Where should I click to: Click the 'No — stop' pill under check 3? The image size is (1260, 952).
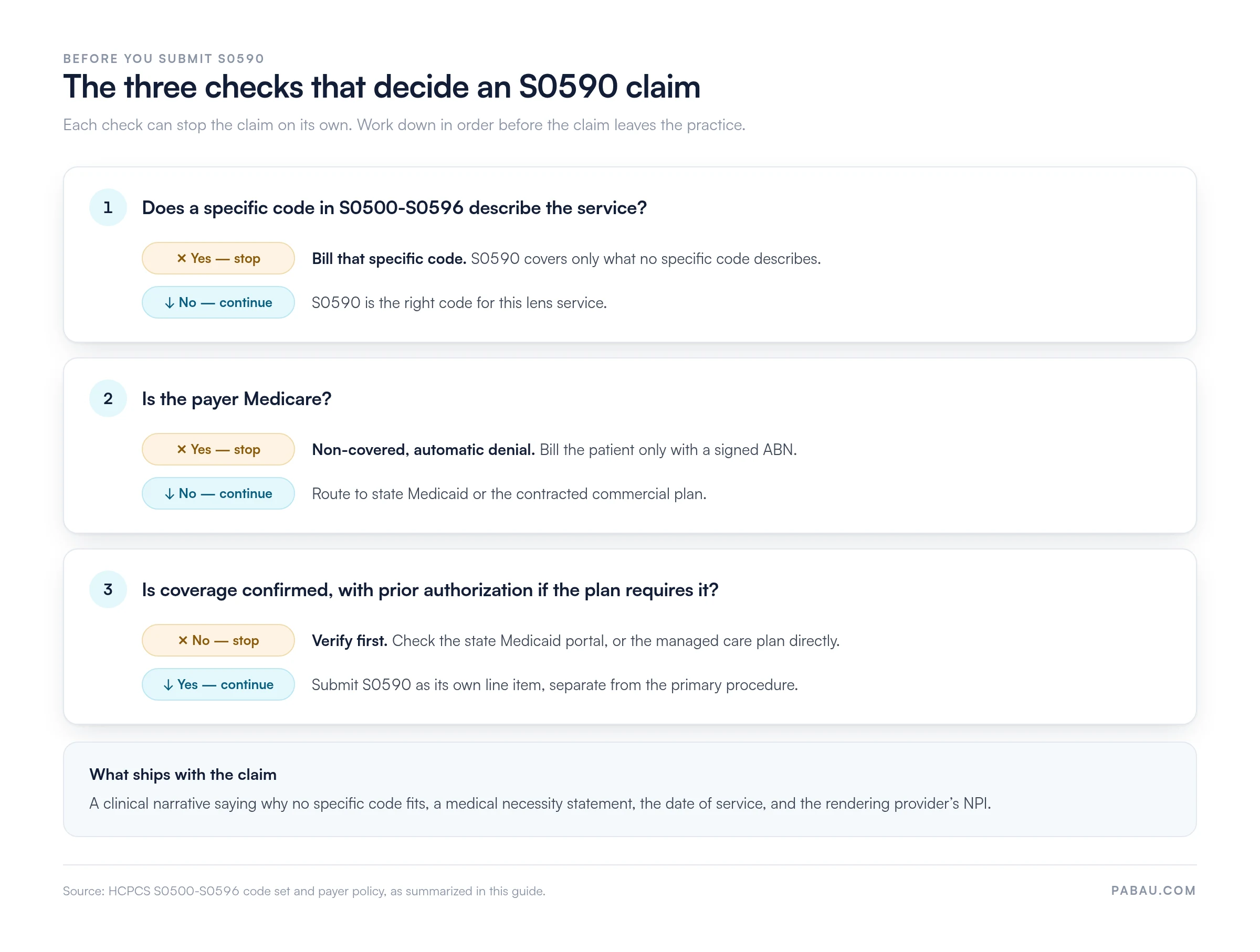coord(218,641)
